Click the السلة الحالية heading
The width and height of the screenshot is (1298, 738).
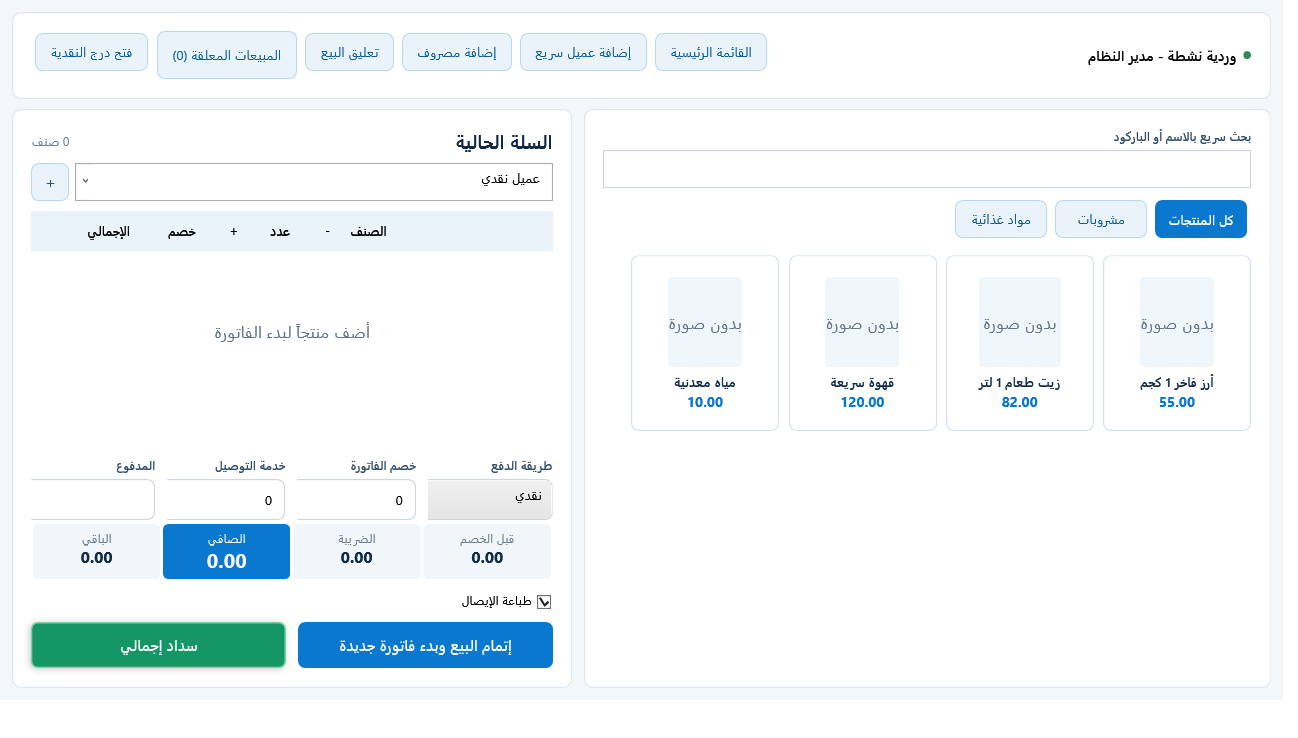click(x=504, y=142)
